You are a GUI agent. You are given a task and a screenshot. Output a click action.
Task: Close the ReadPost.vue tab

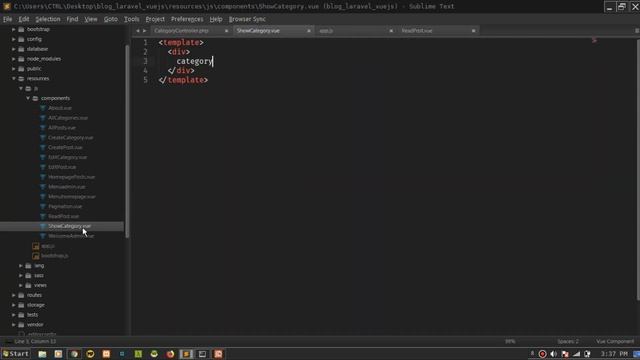[473, 31]
